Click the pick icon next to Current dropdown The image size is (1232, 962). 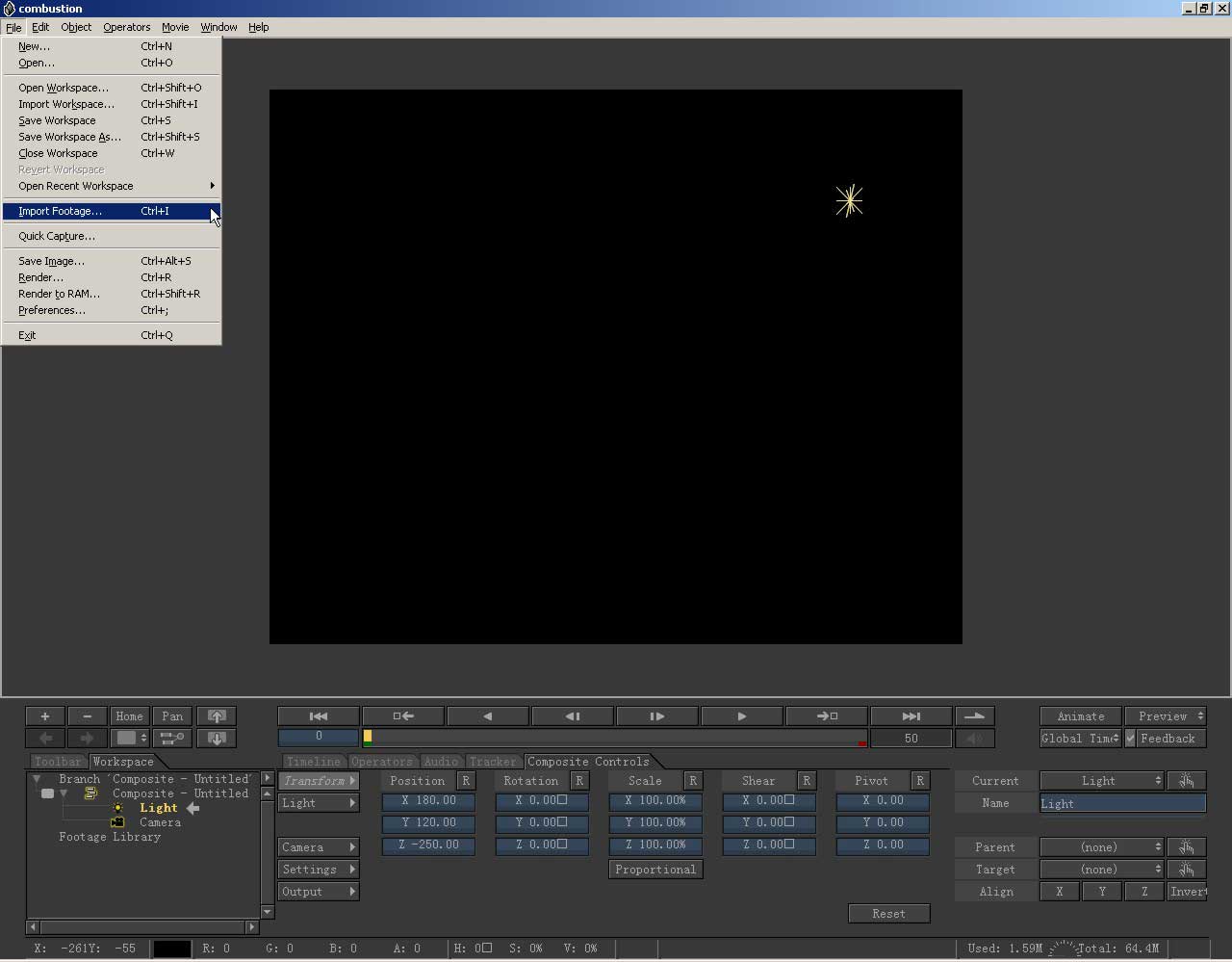click(x=1186, y=781)
